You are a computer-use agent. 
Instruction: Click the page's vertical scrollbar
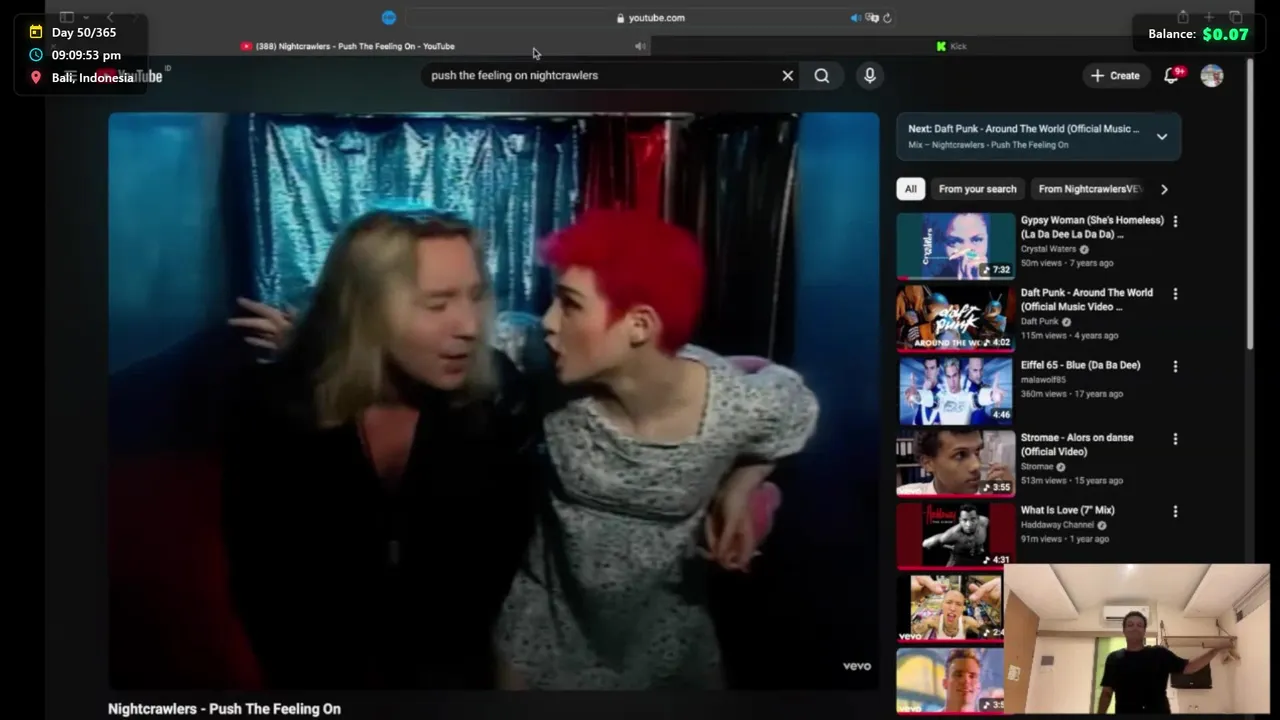(1250, 205)
